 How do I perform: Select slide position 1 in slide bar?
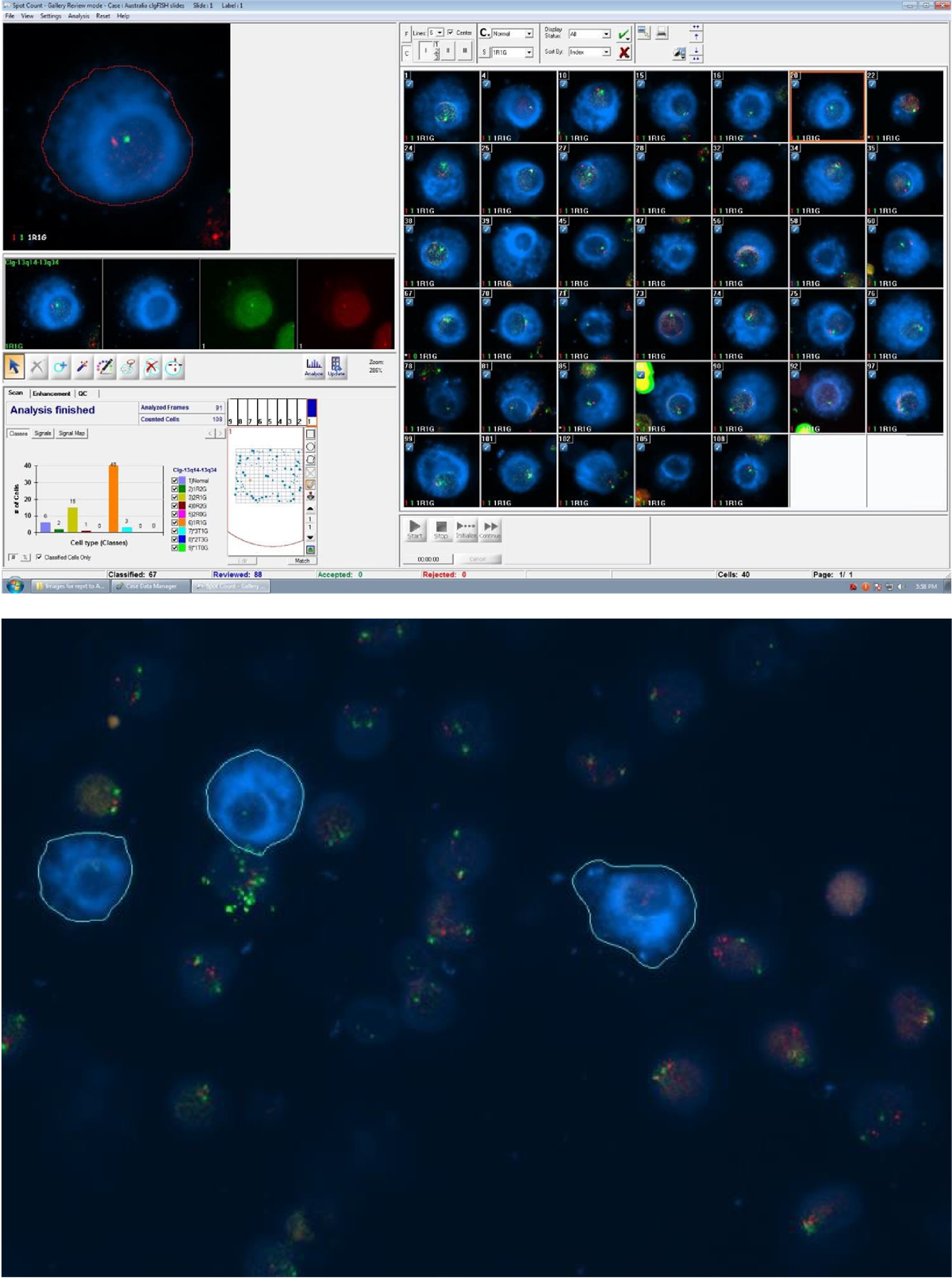coord(311,412)
